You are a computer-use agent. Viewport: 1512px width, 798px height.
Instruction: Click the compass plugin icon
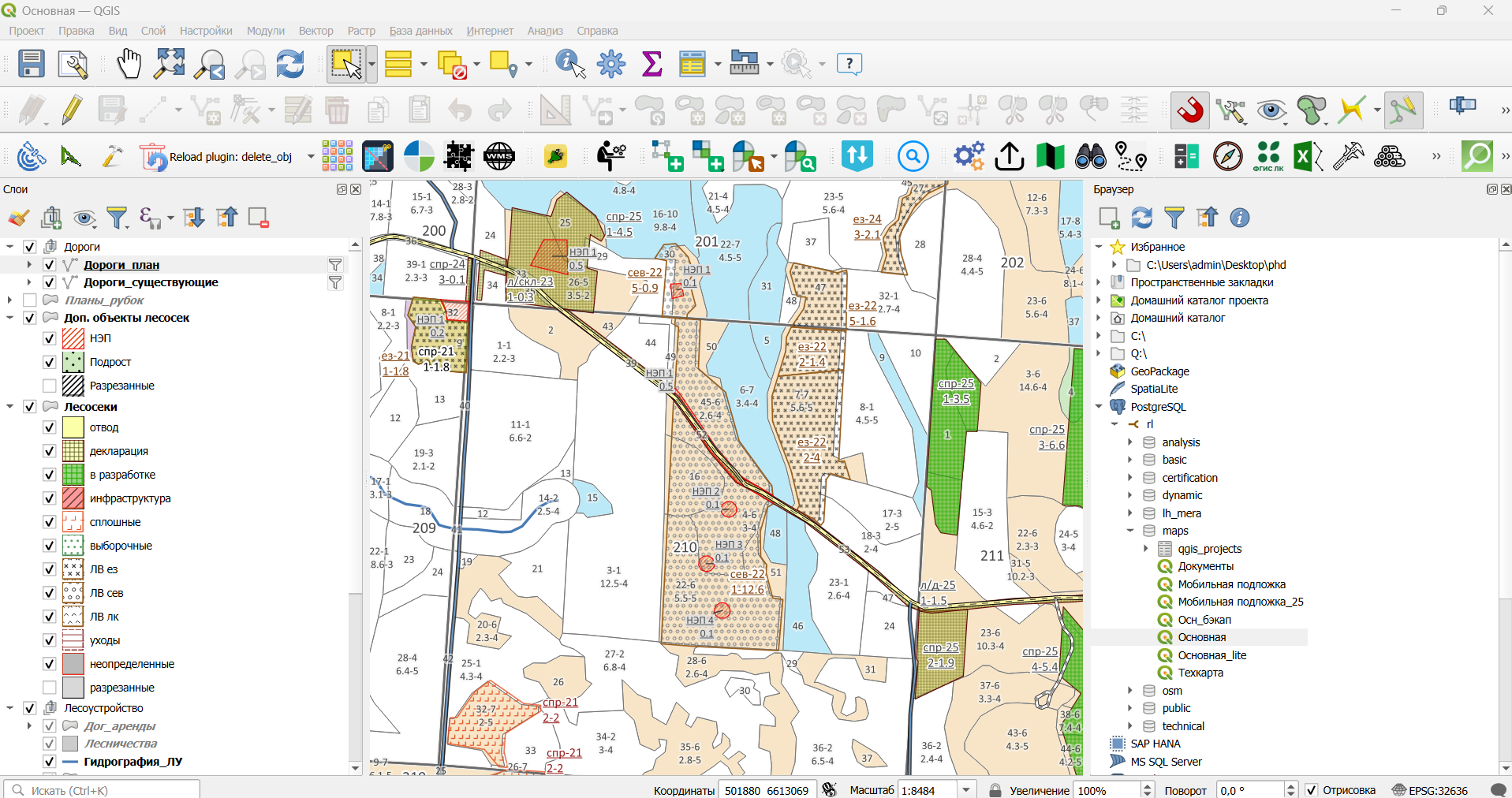click(1228, 157)
